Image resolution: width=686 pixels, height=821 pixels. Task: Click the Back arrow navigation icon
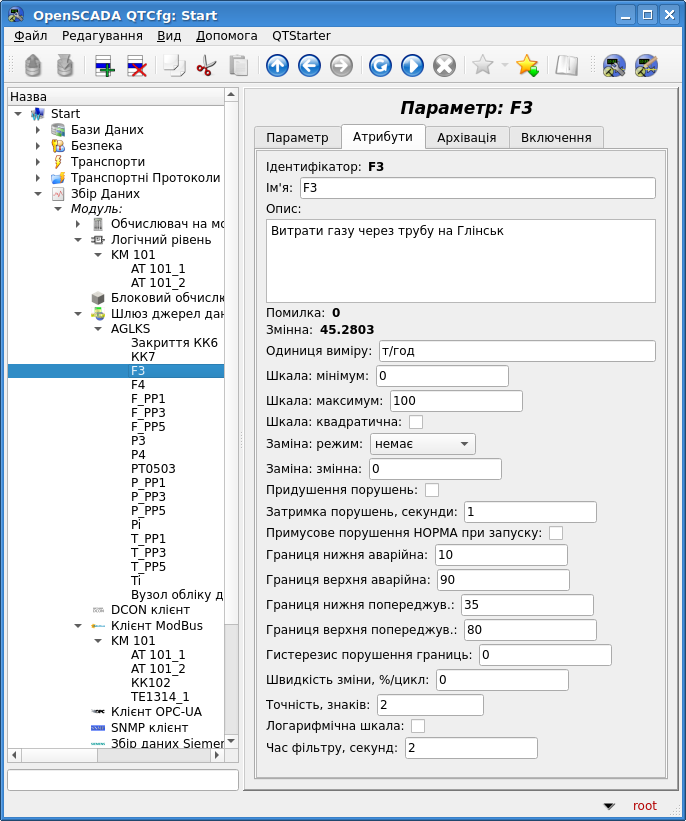click(309, 66)
